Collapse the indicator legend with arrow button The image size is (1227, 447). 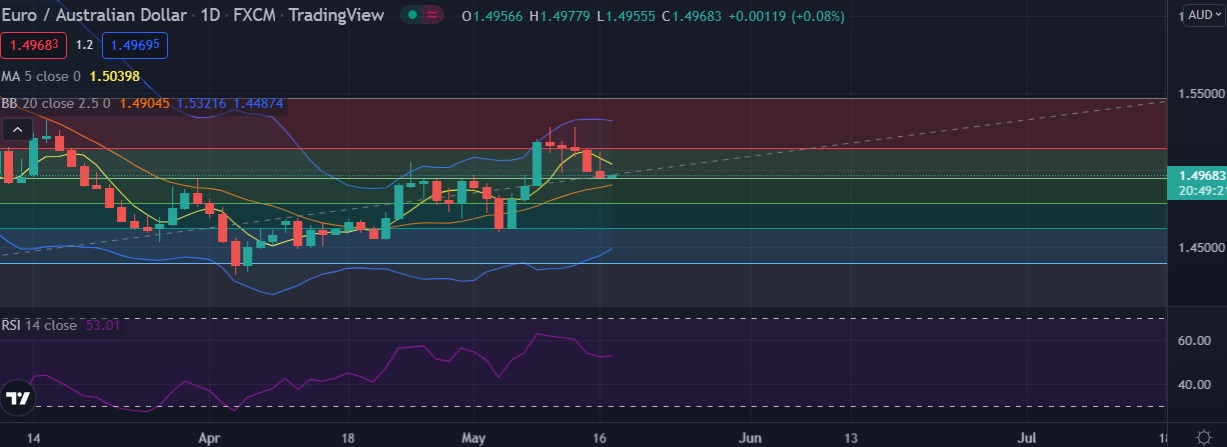pos(15,129)
